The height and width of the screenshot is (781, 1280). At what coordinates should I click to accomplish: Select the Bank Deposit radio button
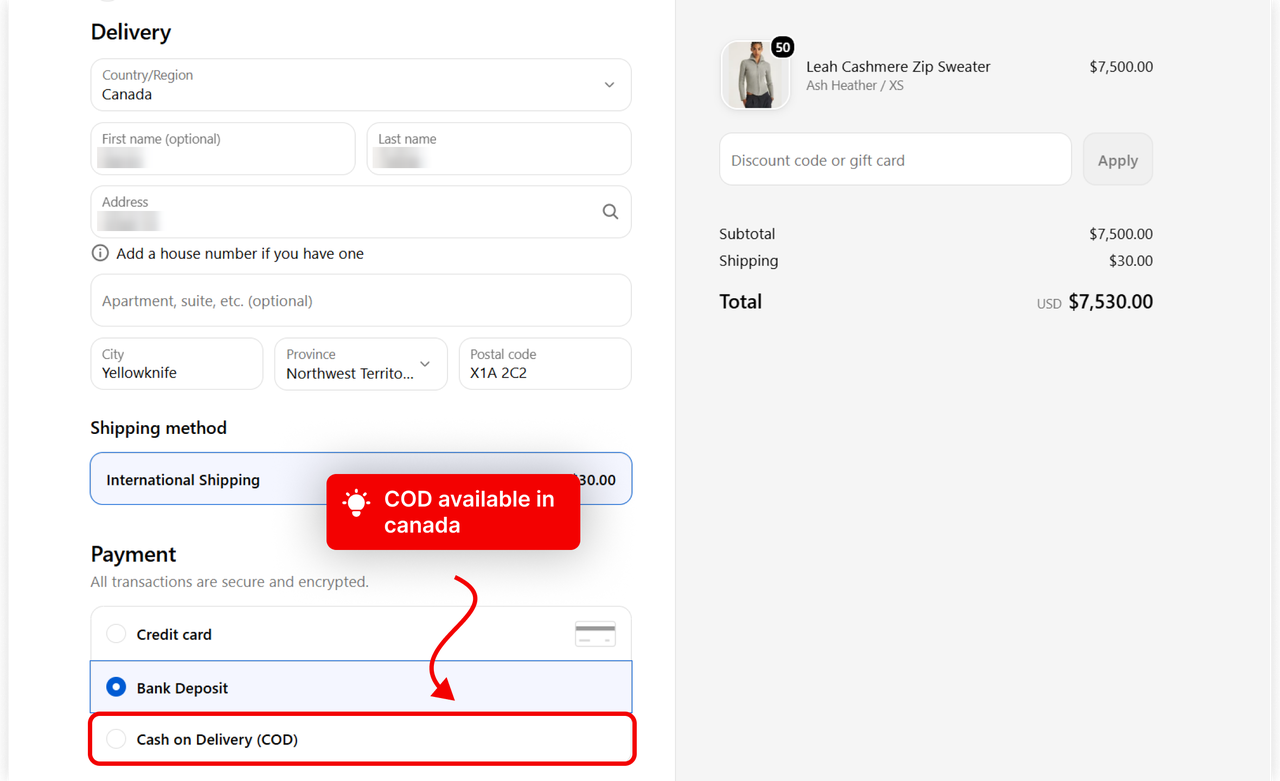(x=116, y=687)
